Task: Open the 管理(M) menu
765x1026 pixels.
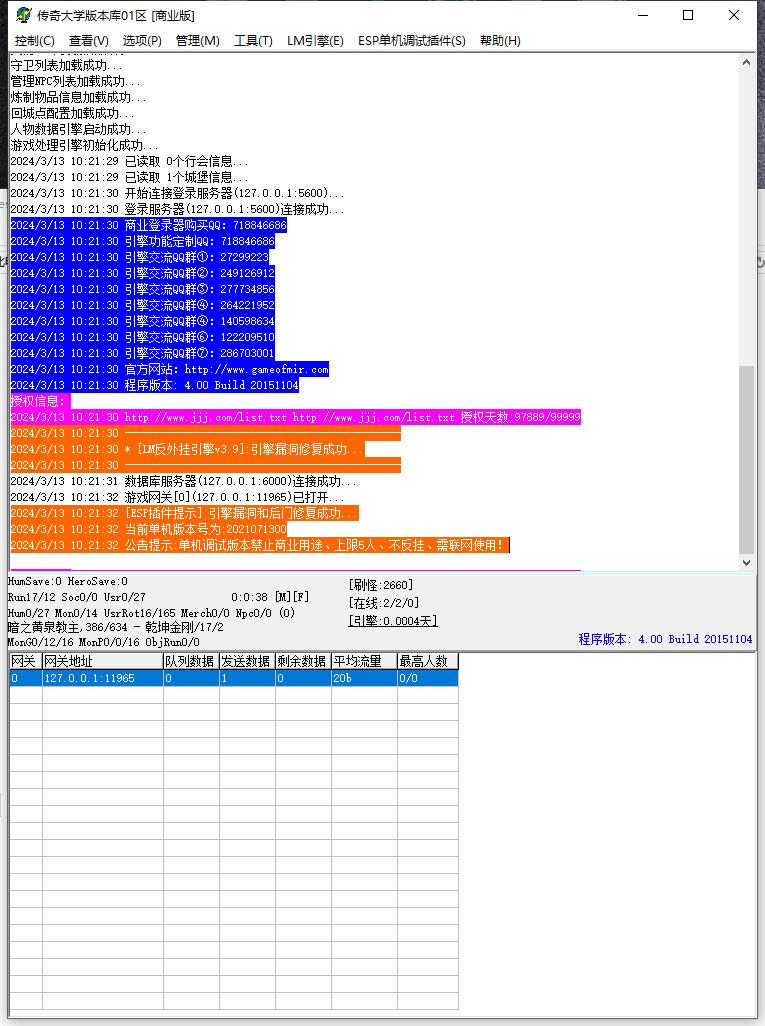Action: [x=198, y=41]
